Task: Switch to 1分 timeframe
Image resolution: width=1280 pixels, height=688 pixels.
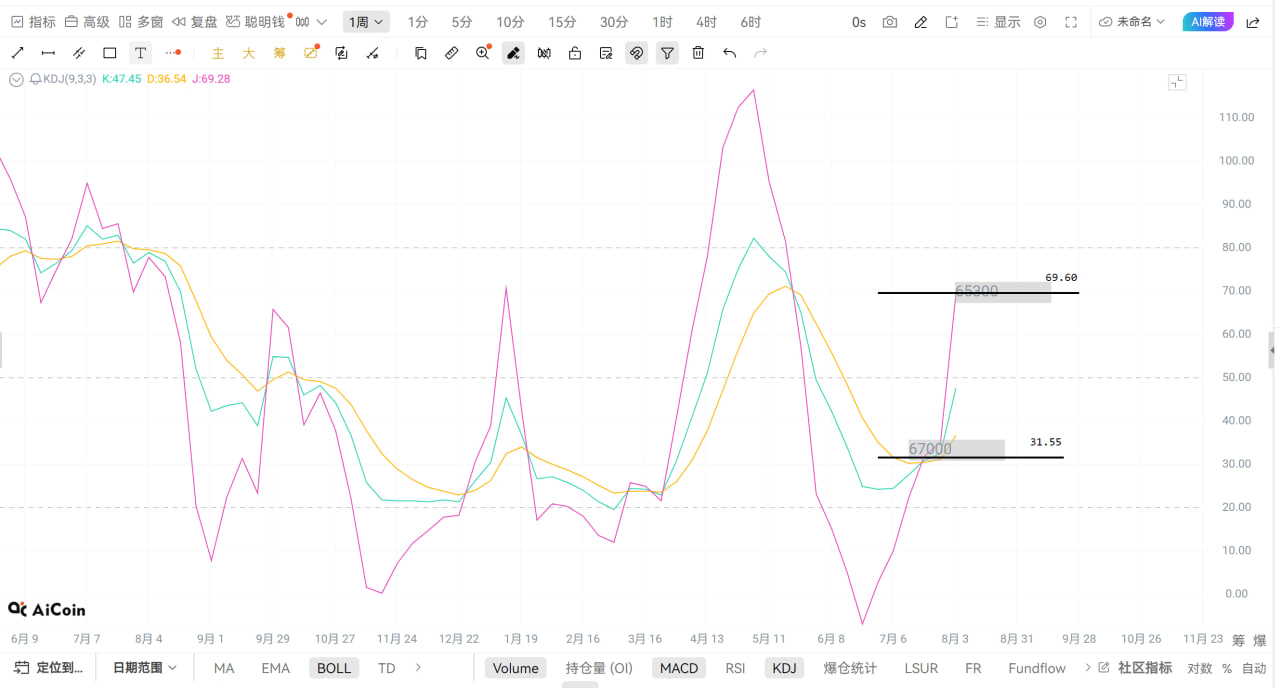Action: 418,22
